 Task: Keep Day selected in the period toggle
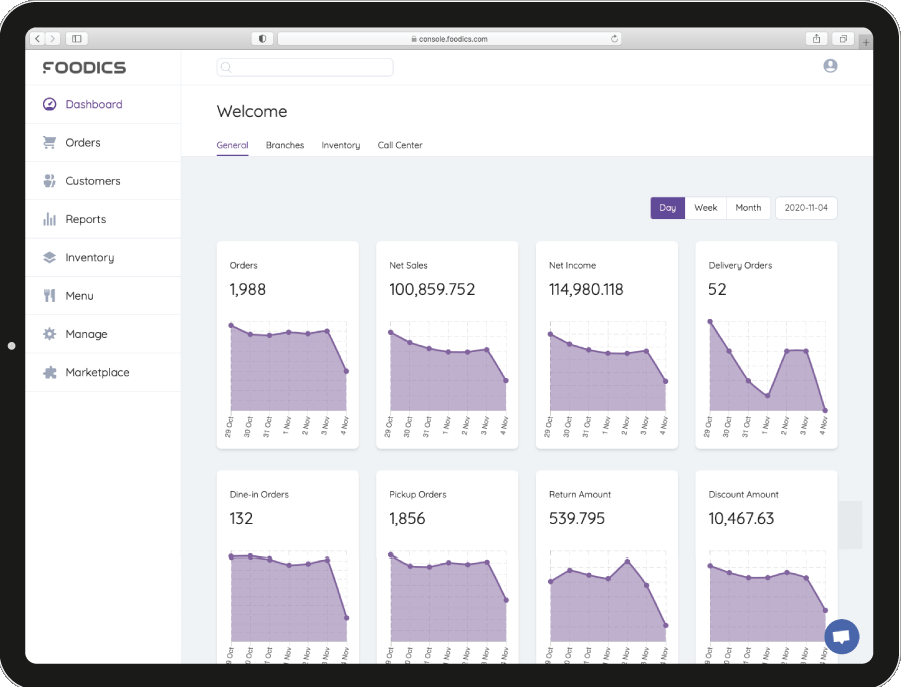(668, 208)
